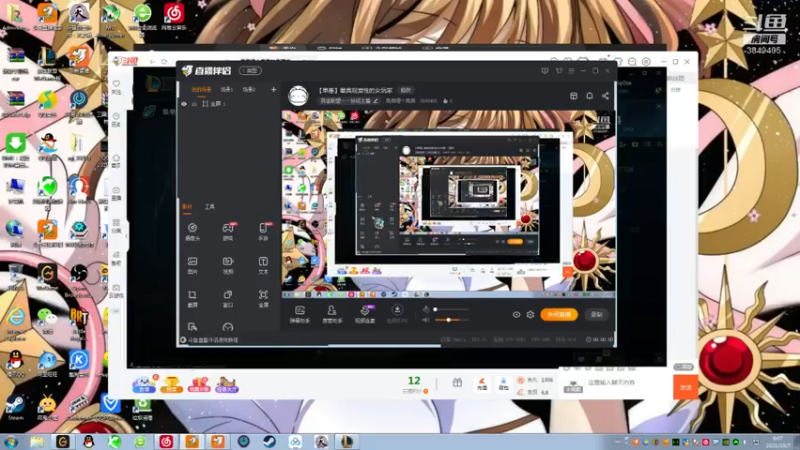Open the Backpack icon in browser bar
This screenshot has height=450, width=800.
coord(504,384)
